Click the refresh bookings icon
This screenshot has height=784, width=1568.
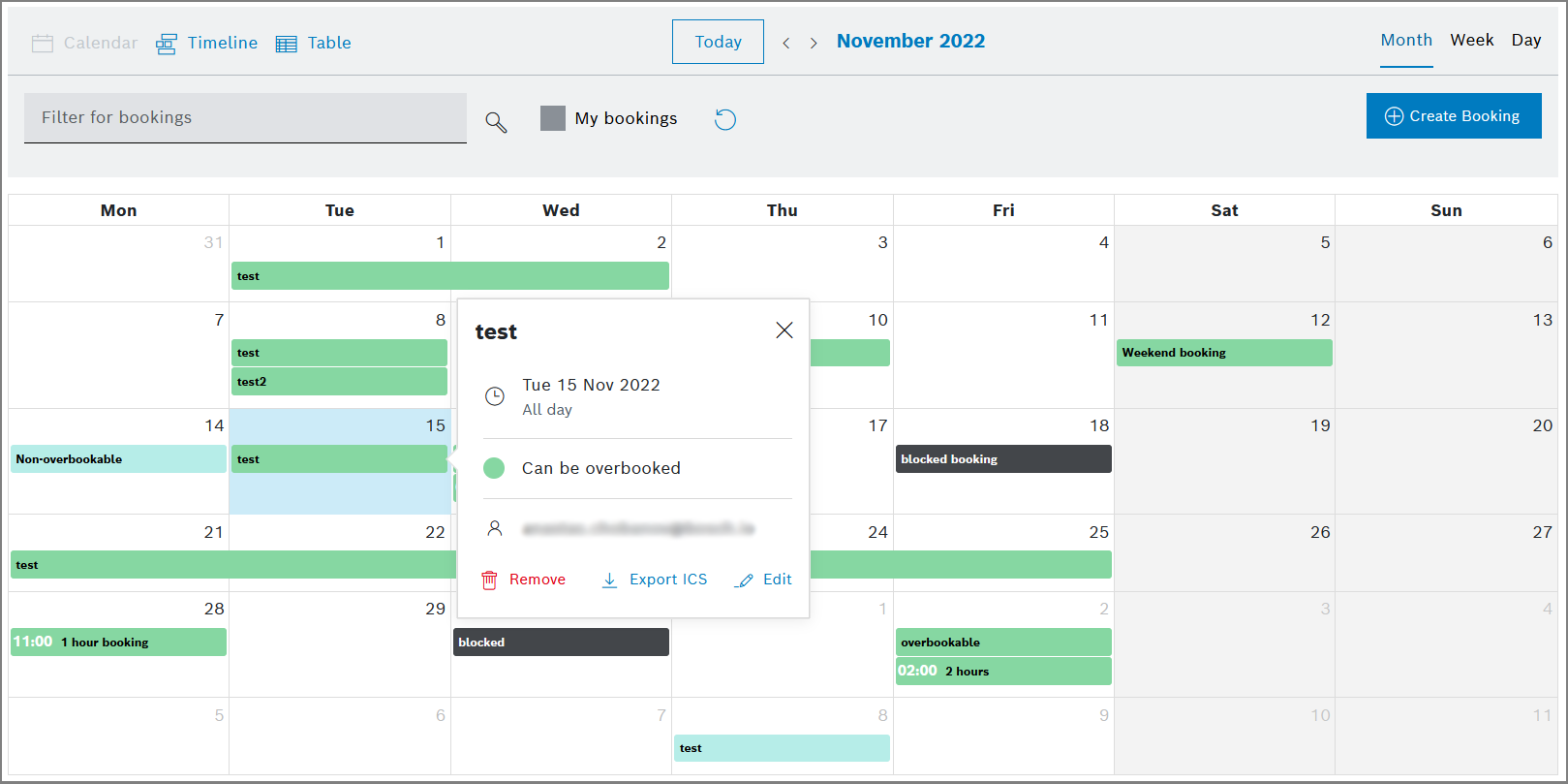[x=725, y=119]
